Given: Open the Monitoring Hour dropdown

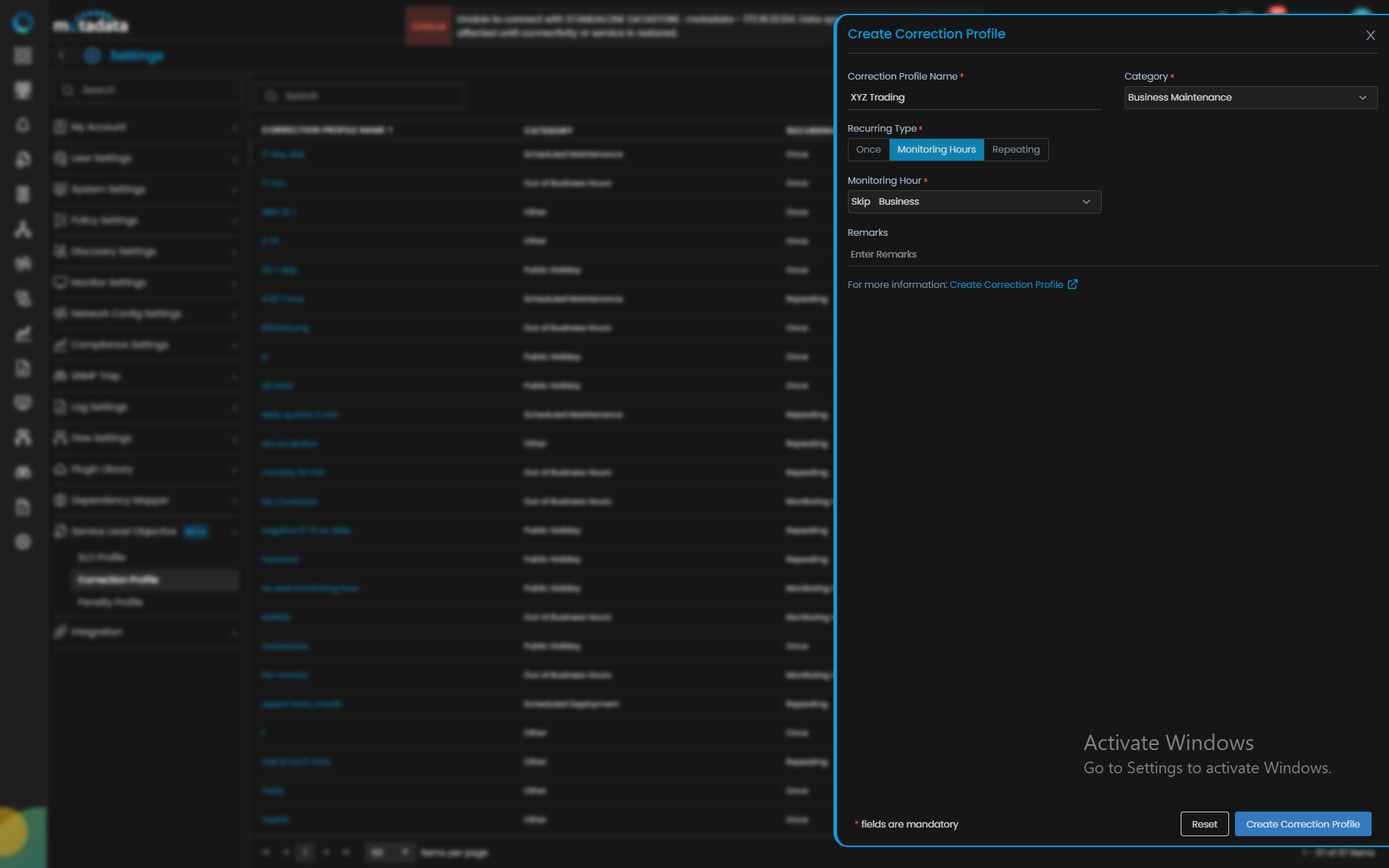Looking at the screenshot, I should [x=974, y=202].
